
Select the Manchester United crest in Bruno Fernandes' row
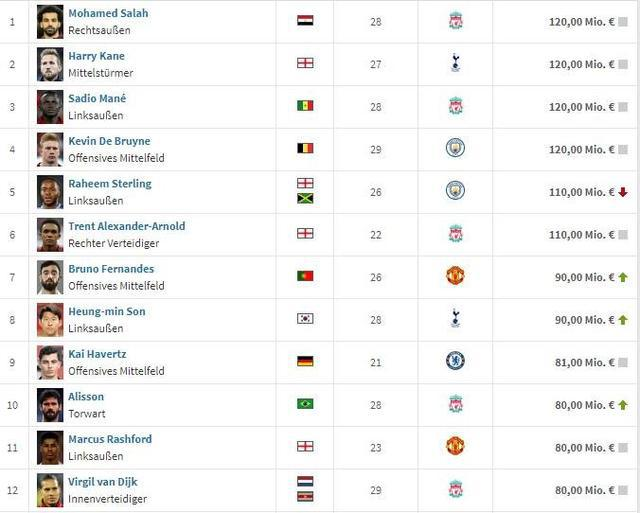click(x=455, y=276)
